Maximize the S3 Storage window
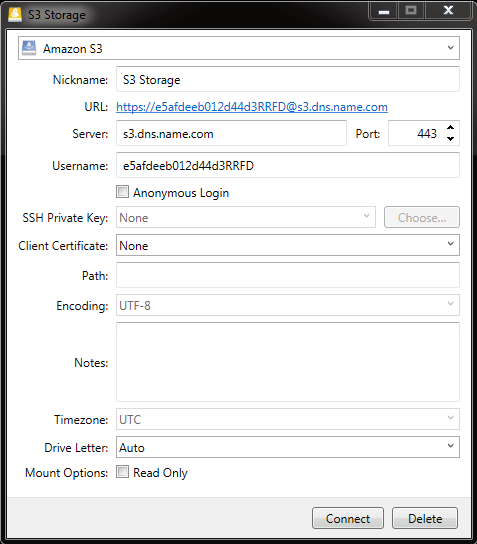 (411, 10)
